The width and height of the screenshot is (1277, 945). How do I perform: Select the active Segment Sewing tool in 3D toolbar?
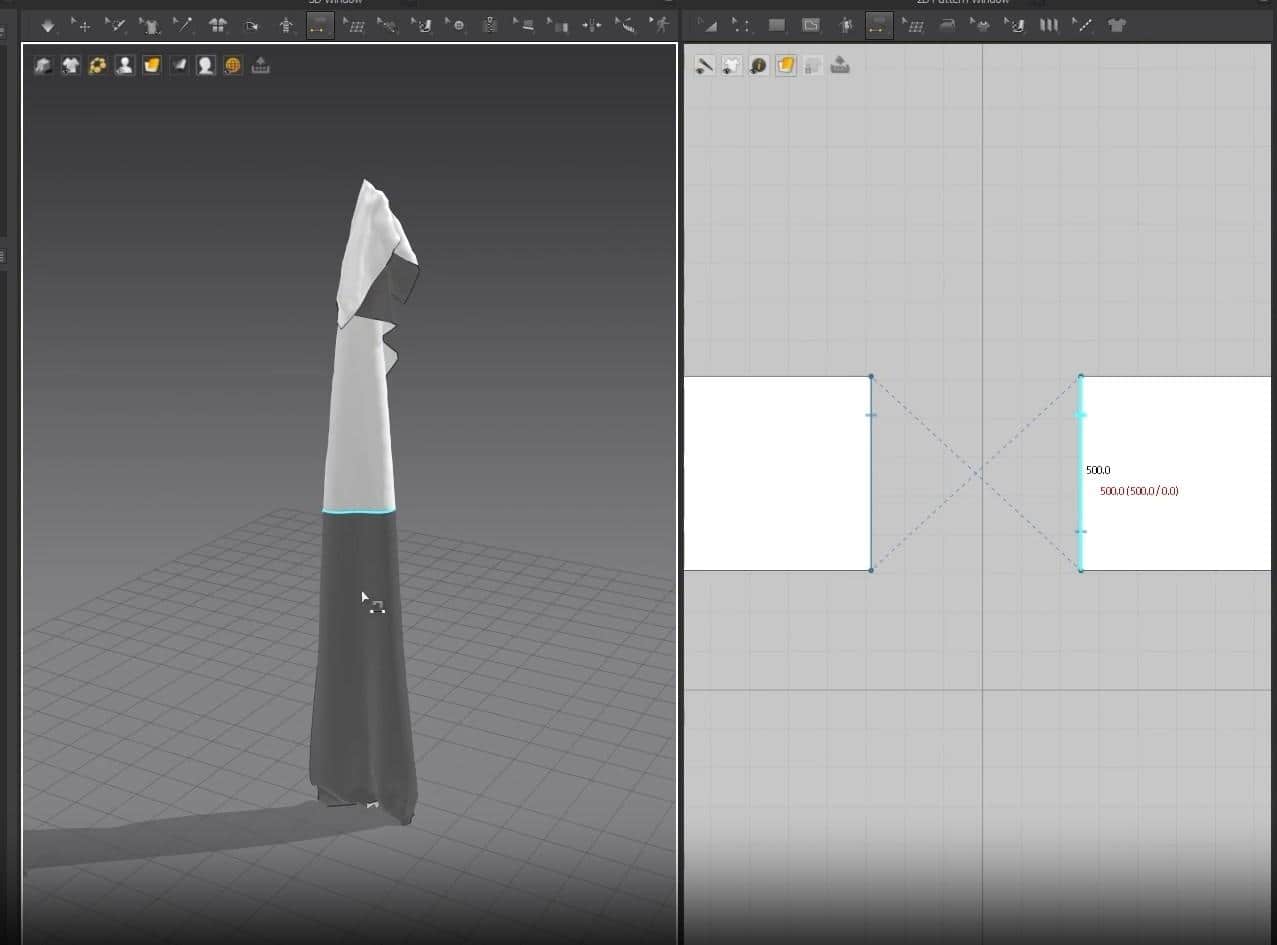pyautogui.click(x=320, y=25)
